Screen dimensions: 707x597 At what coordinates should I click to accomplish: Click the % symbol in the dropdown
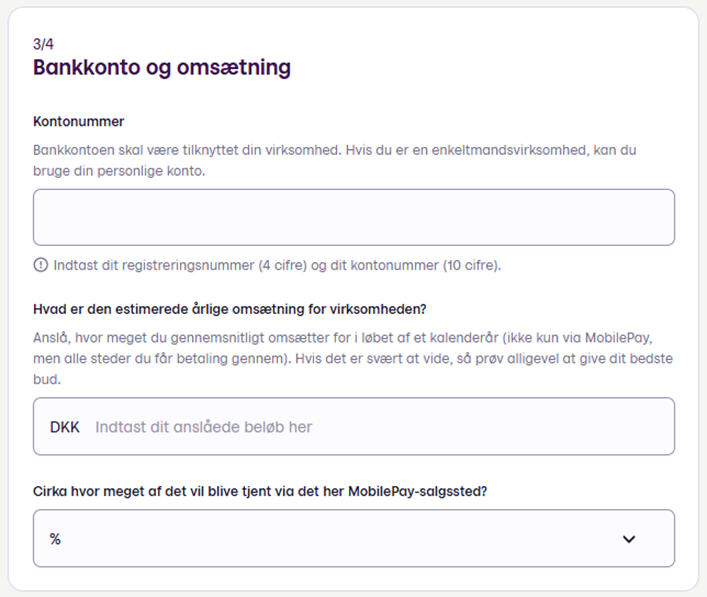[55, 539]
